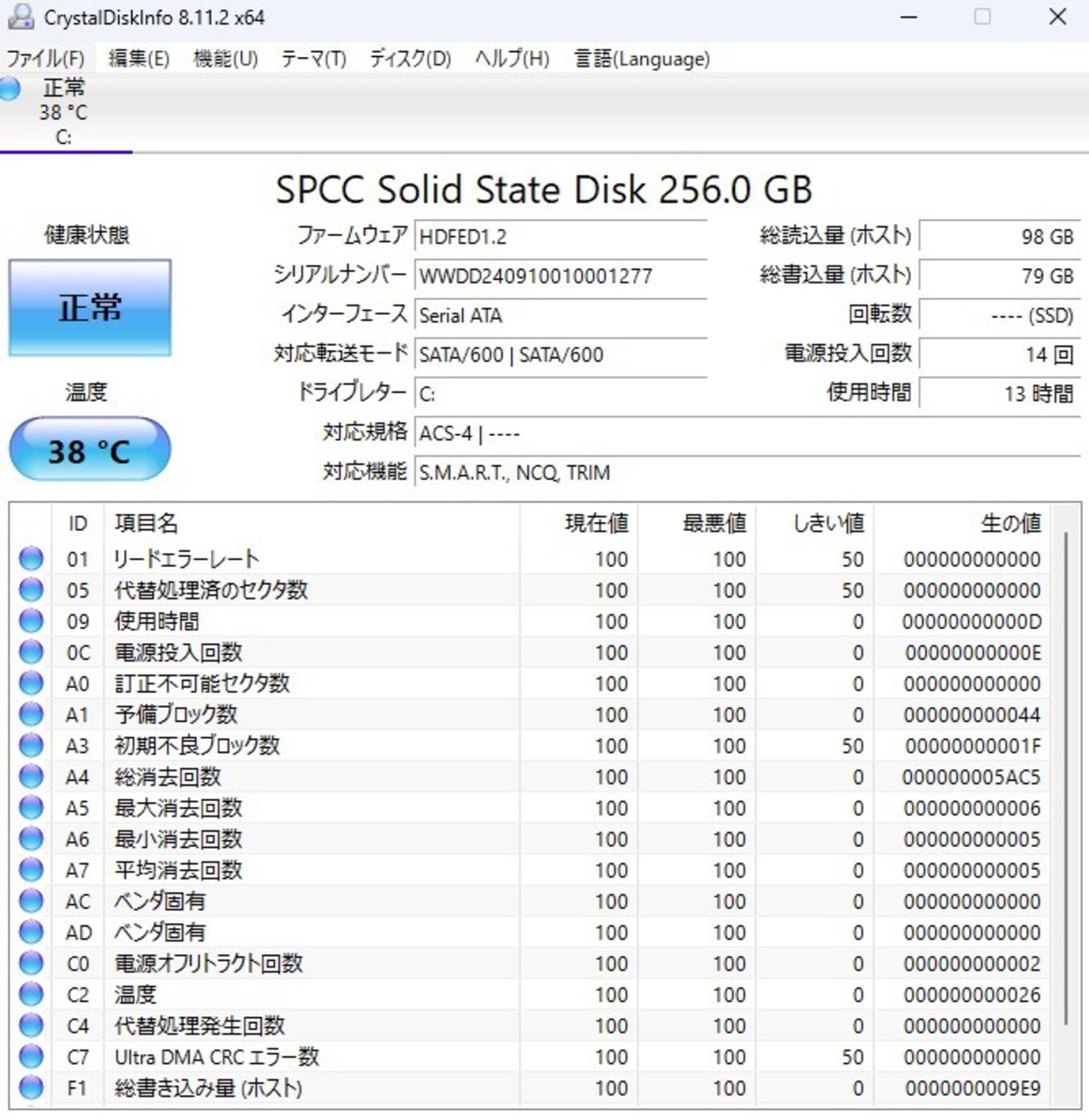Image resolution: width=1089 pixels, height=1120 pixels.
Task: Click the interface field Serial ATA
Action: click(x=561, y=315)
